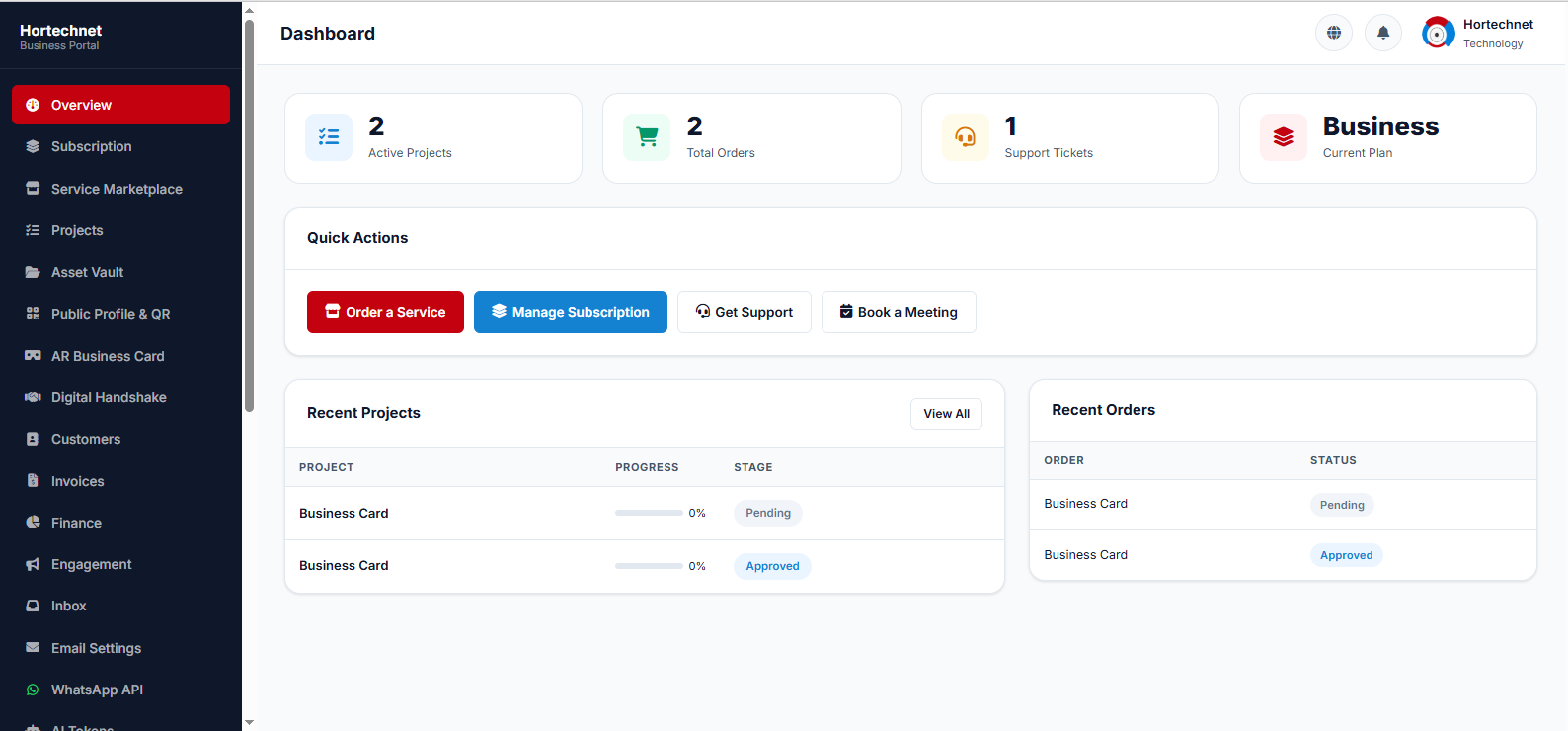Go to the Overview menu item
The width and height of the screenshot is (1568, 731).
click(x=120, y=105)
